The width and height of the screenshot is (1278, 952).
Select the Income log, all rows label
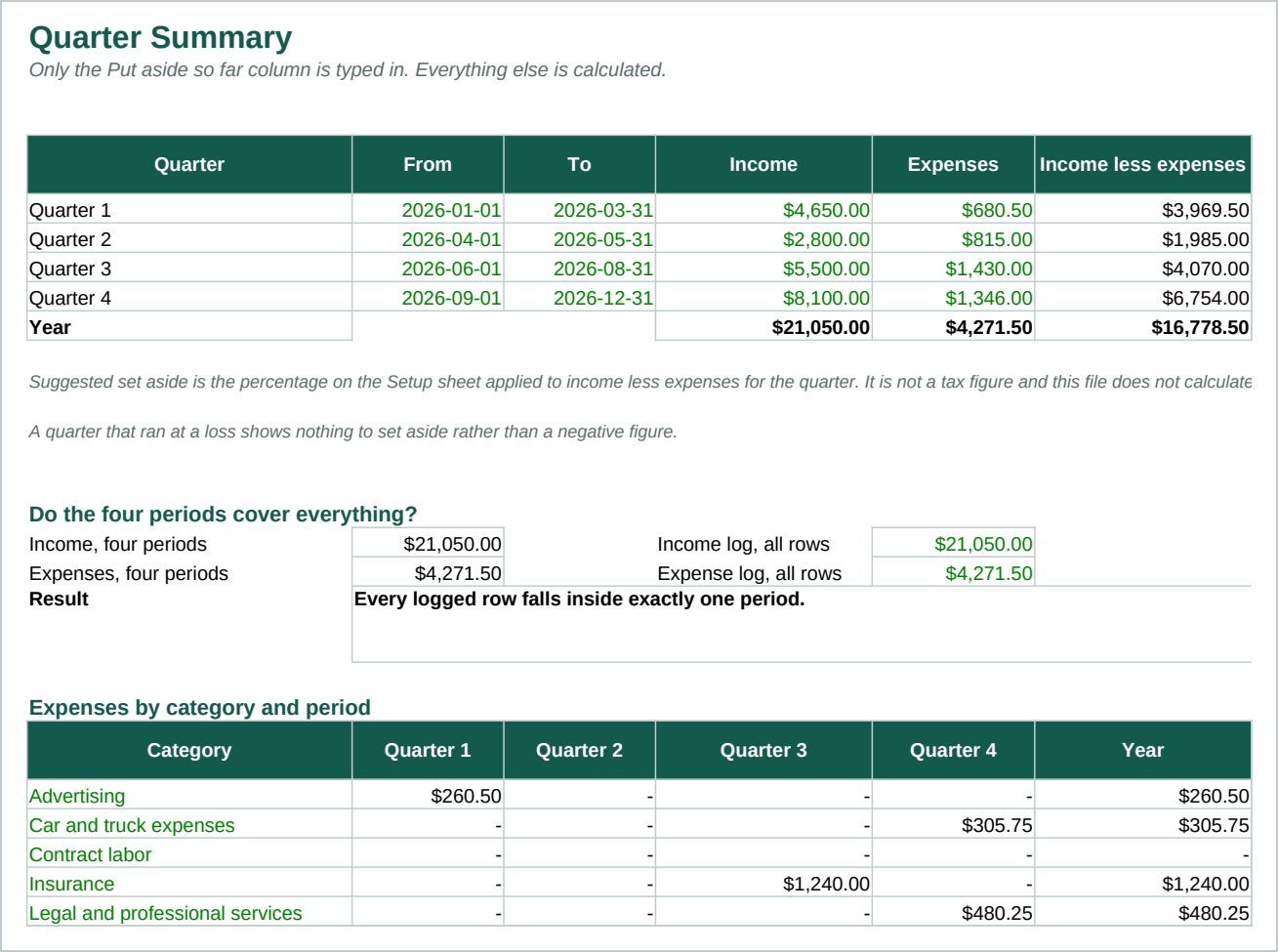pos(743,544)
